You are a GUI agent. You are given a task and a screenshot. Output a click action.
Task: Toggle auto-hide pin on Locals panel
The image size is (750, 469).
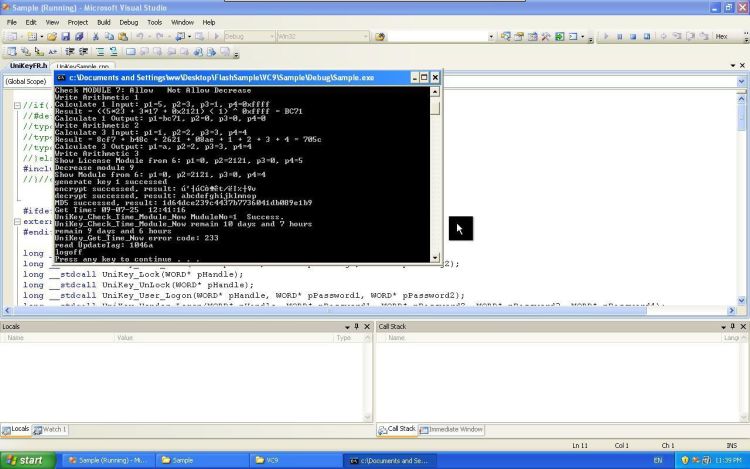click(x=356, y=327)
